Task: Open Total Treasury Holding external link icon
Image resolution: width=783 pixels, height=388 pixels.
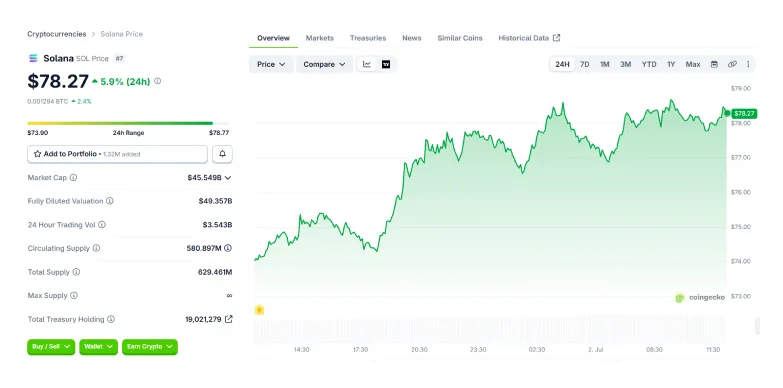Action: click(229, 319)
